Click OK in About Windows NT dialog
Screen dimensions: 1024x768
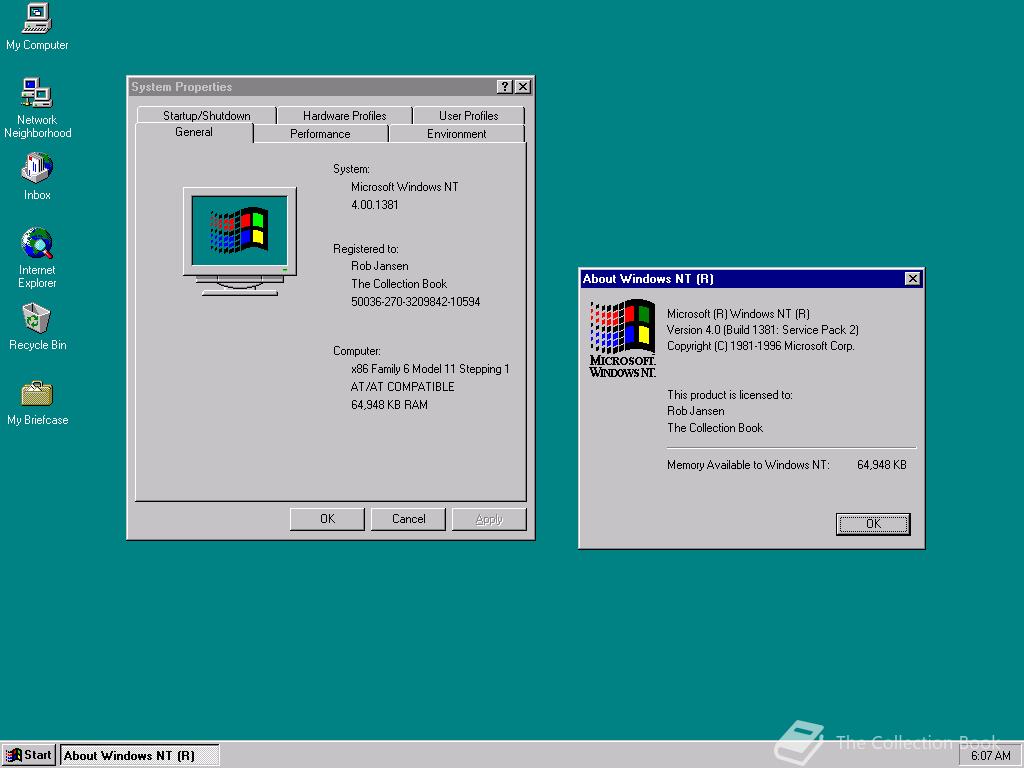pyautogui.click(x=873, y=524)
